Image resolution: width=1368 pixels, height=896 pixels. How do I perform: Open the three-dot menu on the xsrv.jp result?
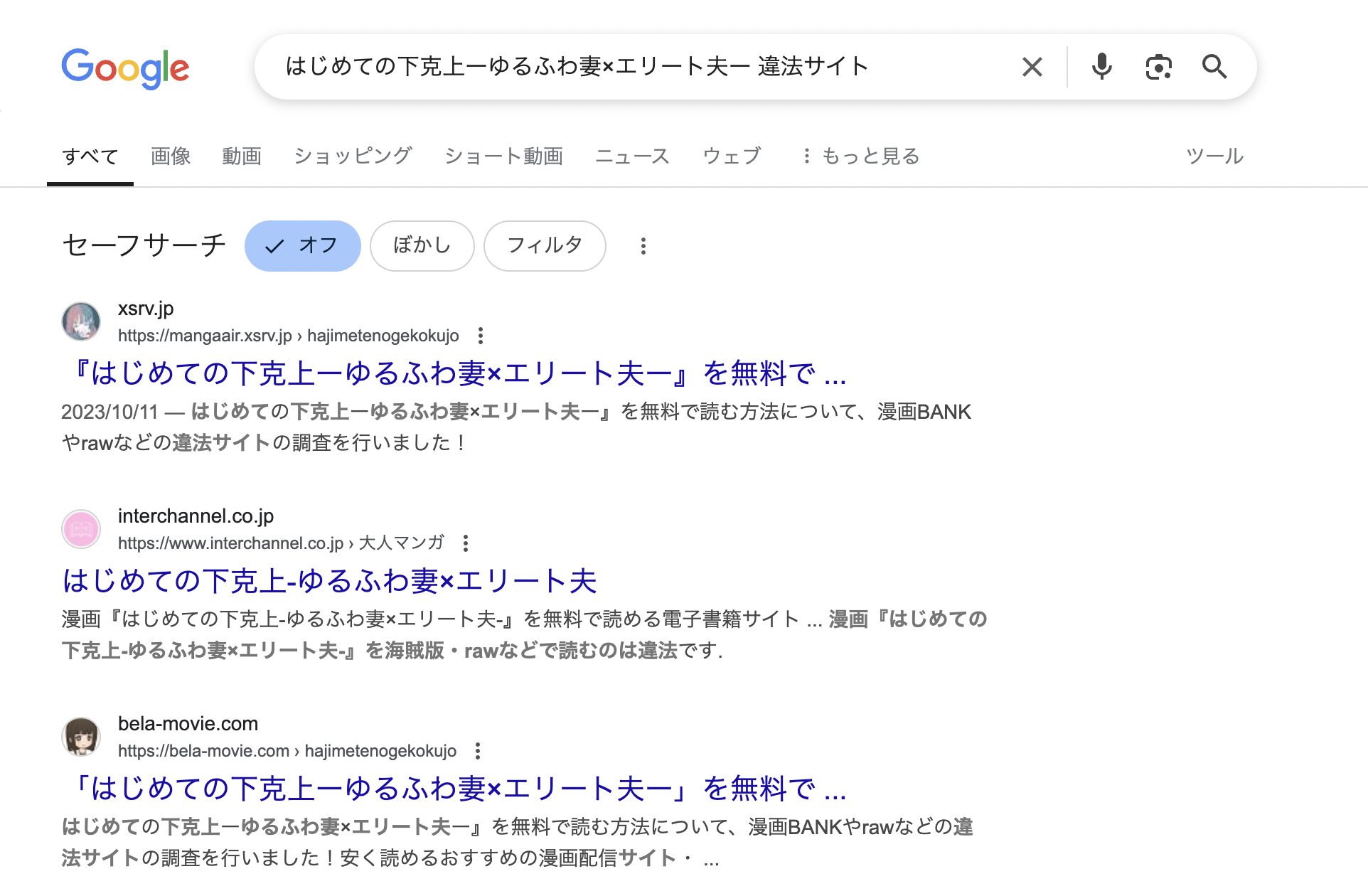click(x=483, y=334)
